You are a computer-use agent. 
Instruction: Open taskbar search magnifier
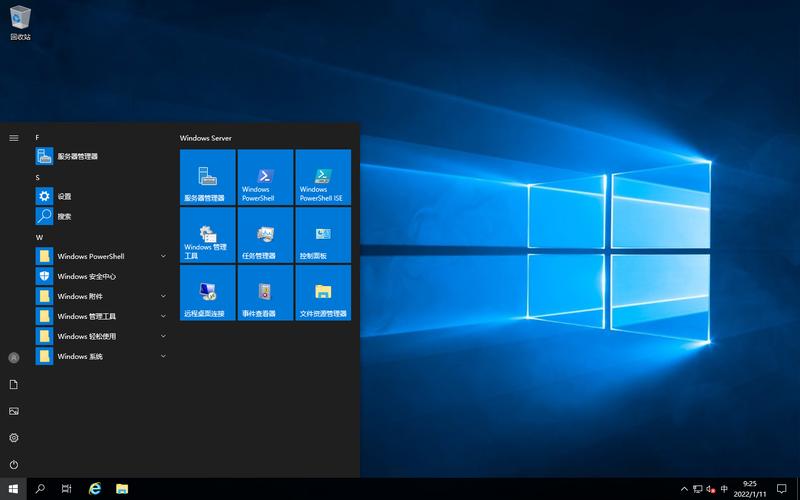40,489
